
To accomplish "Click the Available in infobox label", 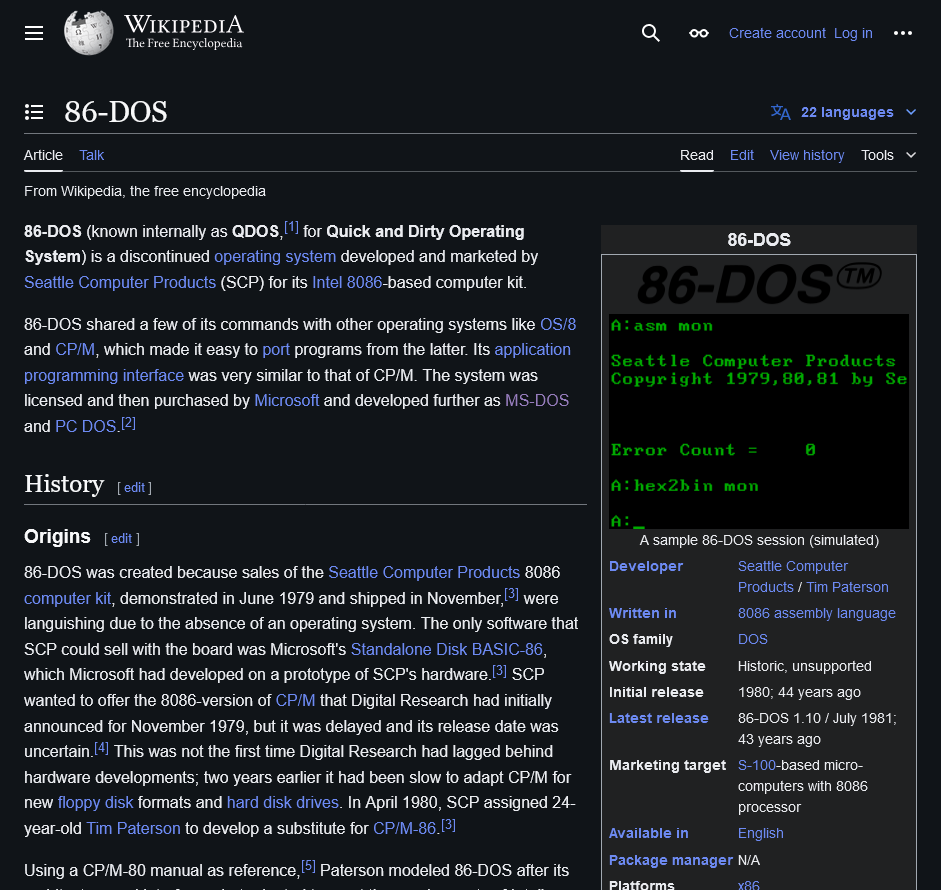I will point(648,834).
